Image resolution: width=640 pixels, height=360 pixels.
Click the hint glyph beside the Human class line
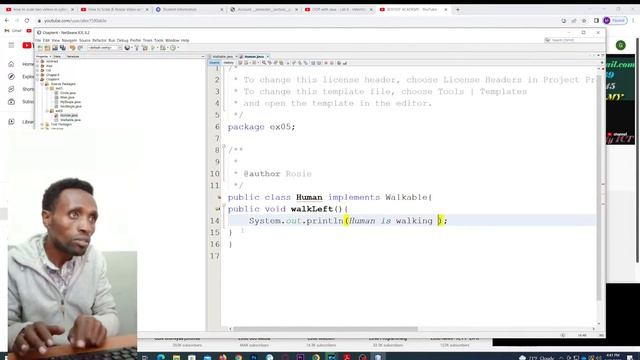click(219, 198)
